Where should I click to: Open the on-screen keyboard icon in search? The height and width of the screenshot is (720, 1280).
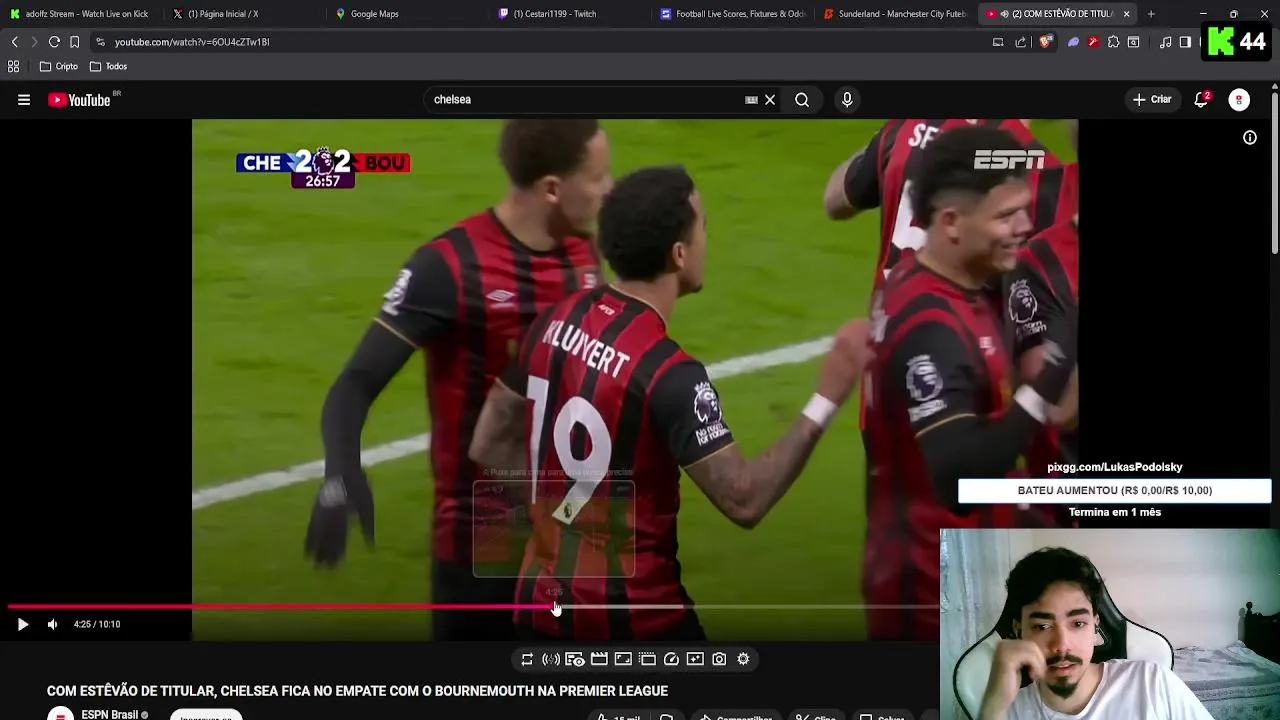[751, 100]
